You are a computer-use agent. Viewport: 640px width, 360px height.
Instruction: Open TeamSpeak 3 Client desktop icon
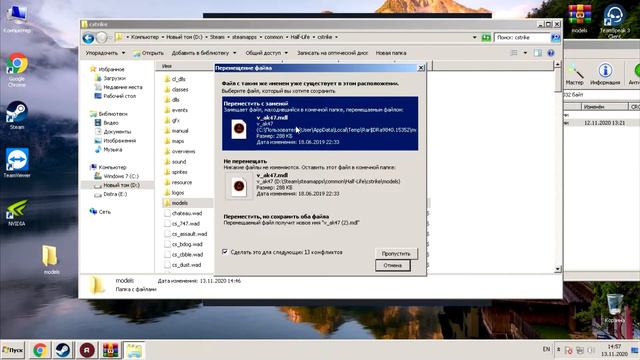tap(614, 20)
